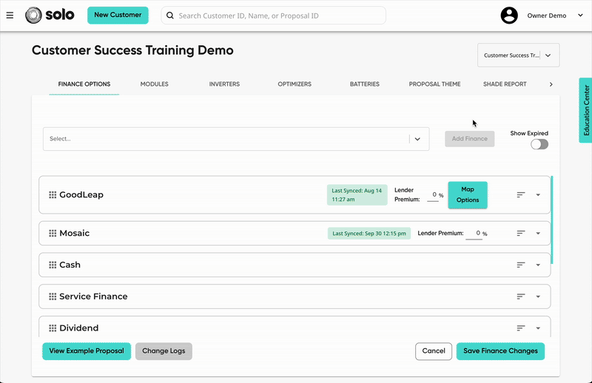Screen dimensions: 592x383
Task: Expand the Mosaic finance row
Action: (x=538, y=233)
